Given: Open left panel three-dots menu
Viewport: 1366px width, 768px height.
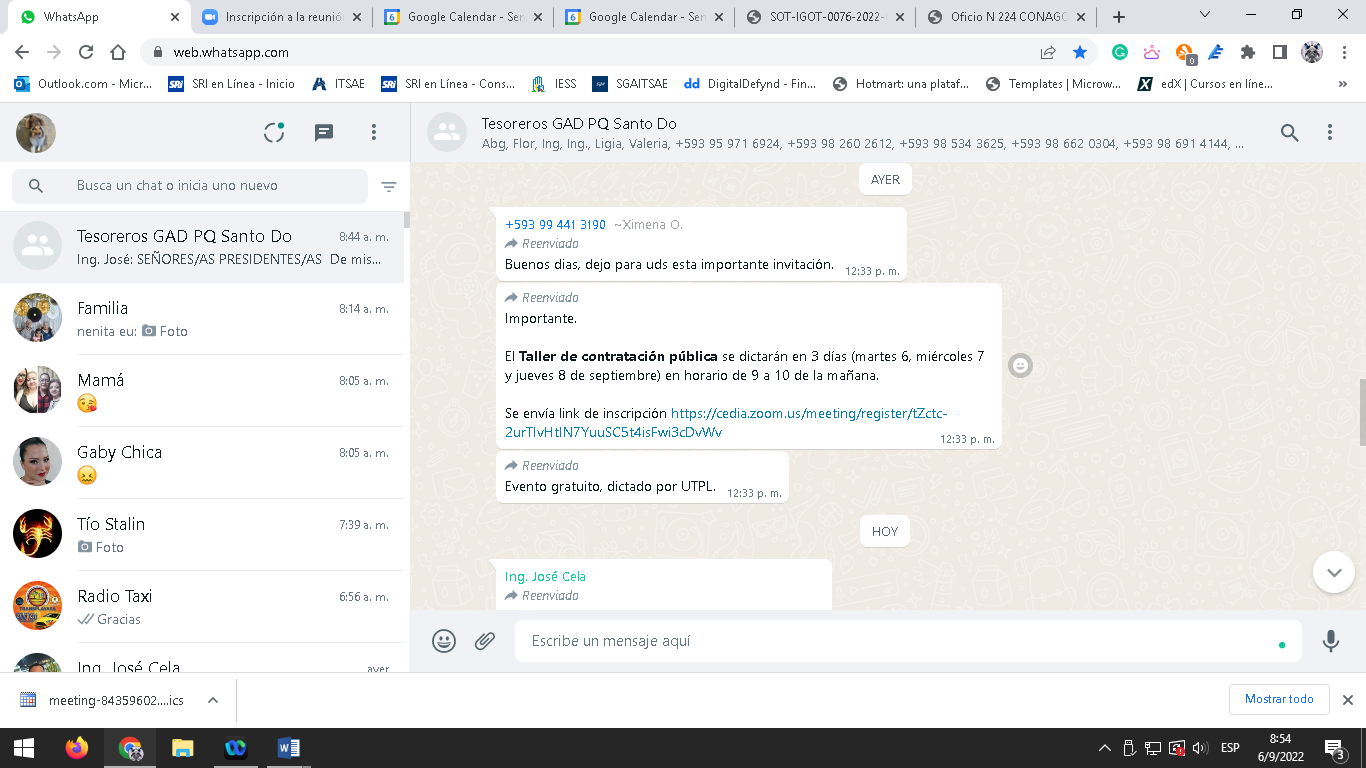Looking at the screenshot, I should [x=374, y=133].
